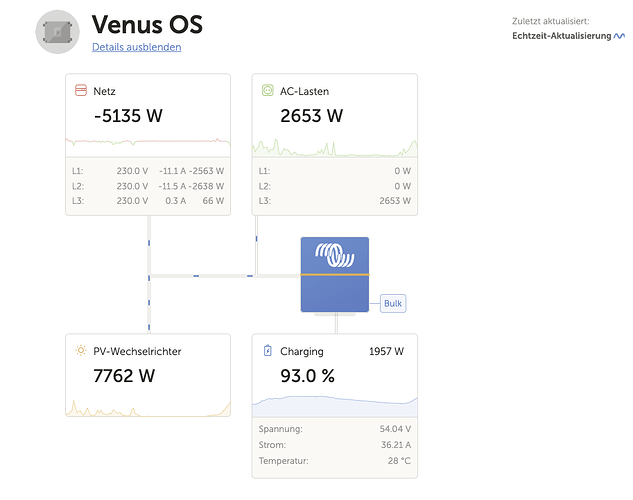Click the battery Charging icon
This screenshot has height=500, width=633.
[x=267, y=350]
